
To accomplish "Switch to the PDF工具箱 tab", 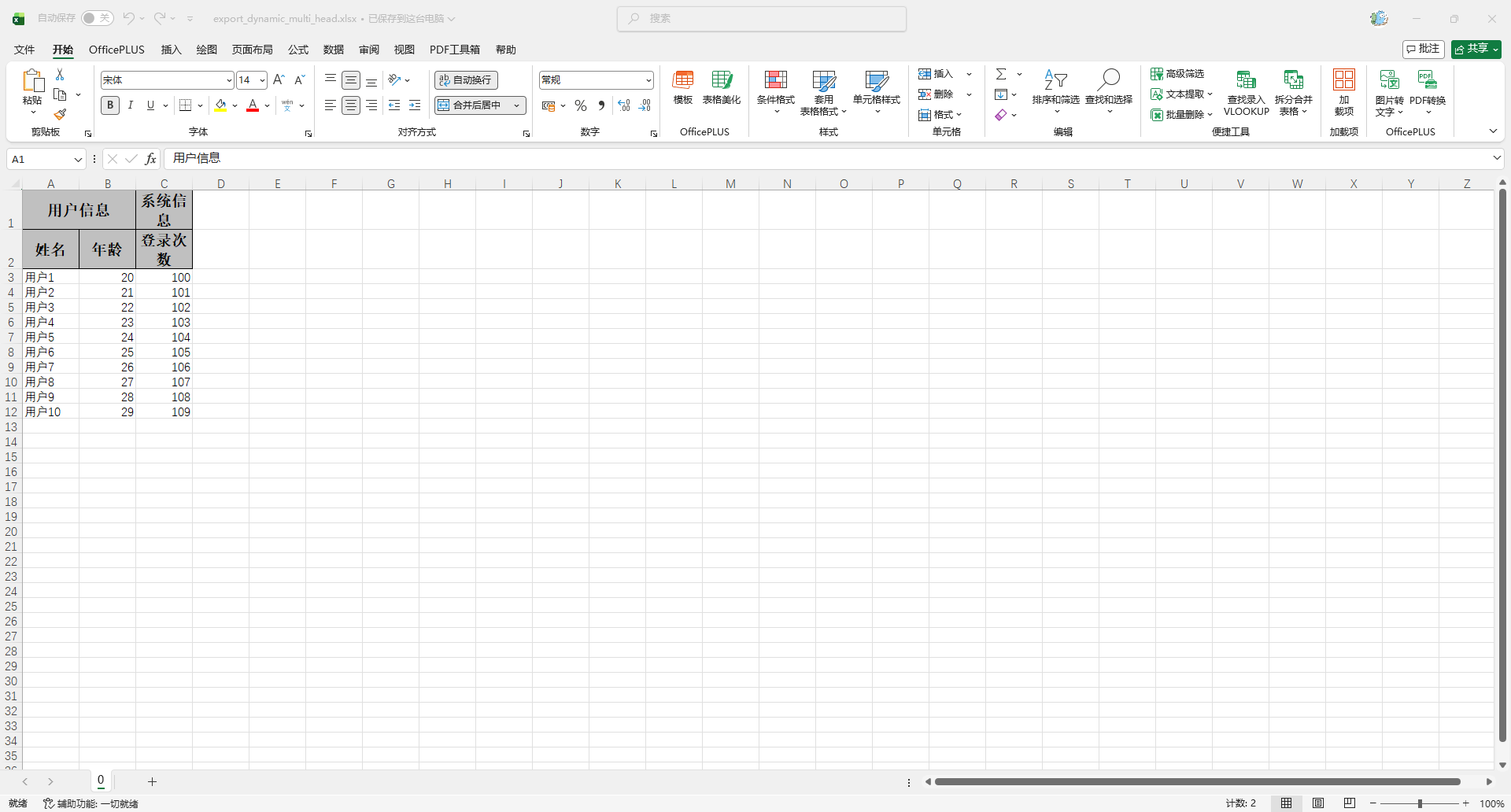I will click(454, 50).
